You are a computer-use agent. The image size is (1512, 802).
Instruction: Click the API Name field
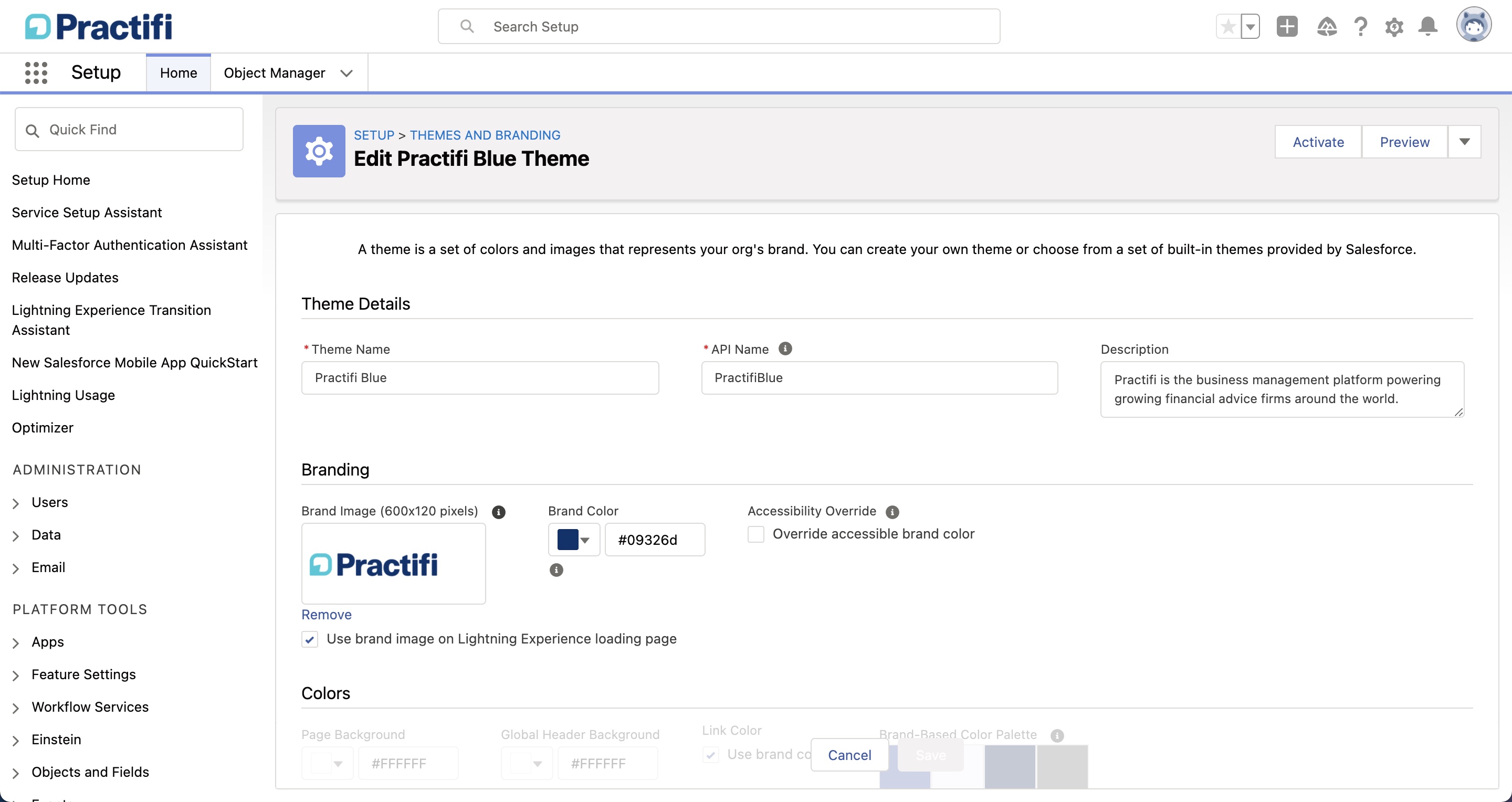(x=879, y=378)
